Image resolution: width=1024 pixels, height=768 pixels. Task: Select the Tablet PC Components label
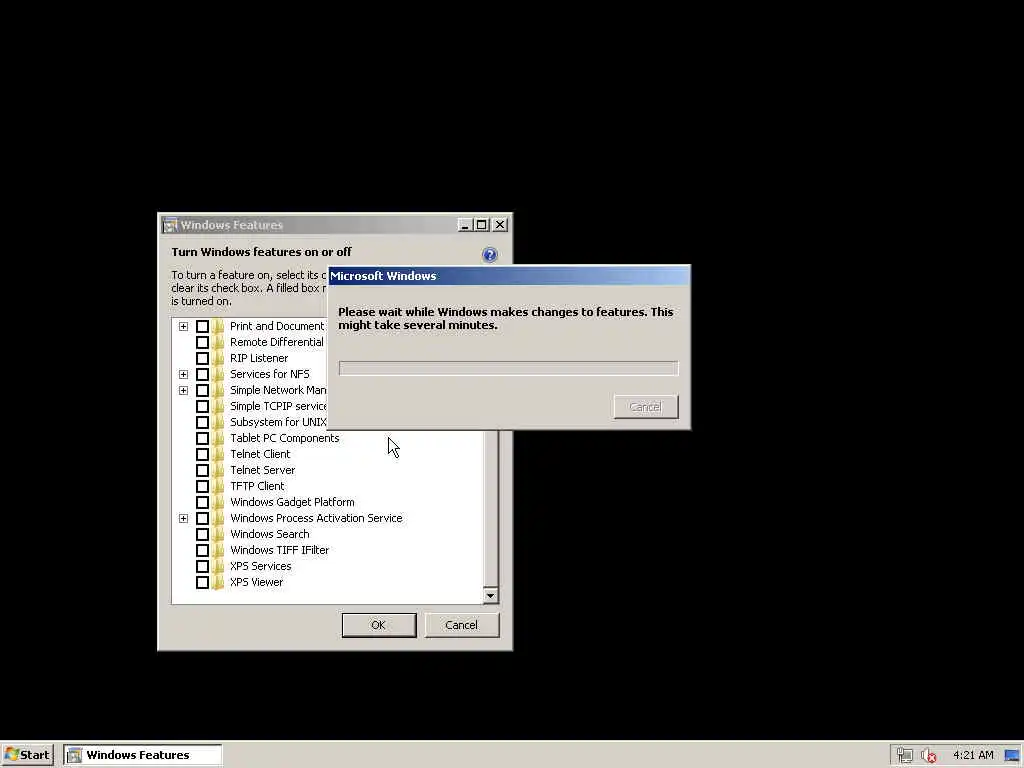285,438
